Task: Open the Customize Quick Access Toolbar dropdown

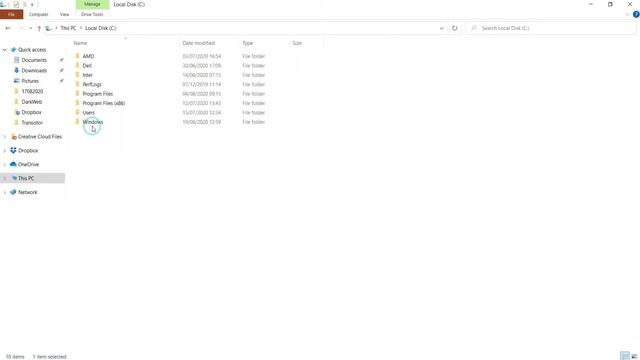Action: (32, 4)
